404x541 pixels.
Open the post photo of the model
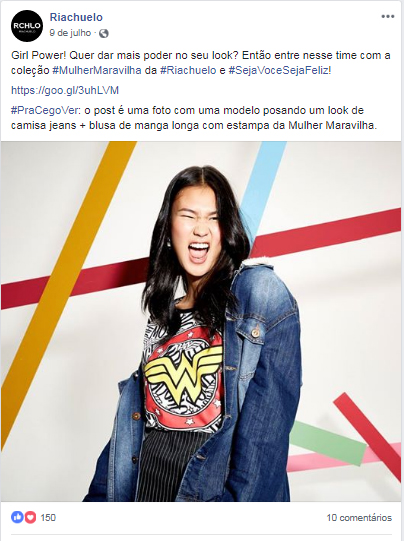(202, 321)
